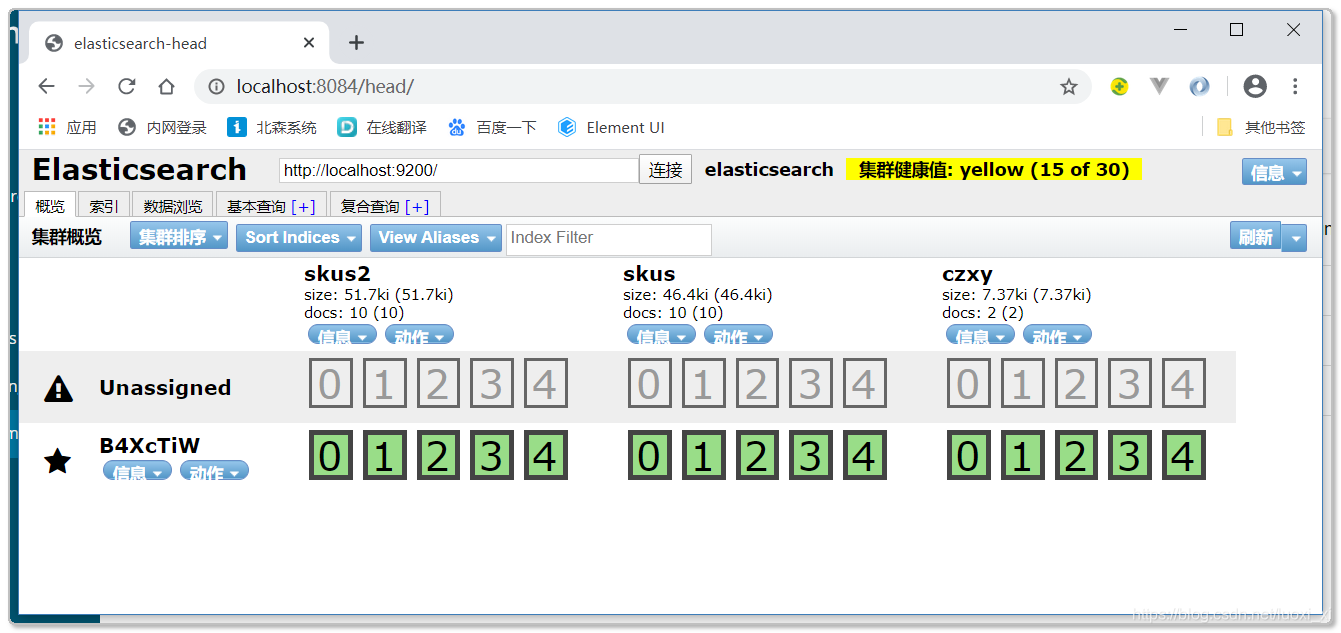Open skus2 index 信息 dropdown
The image size is (1341, 633).
pyautogui.click(x=342, y=335)
